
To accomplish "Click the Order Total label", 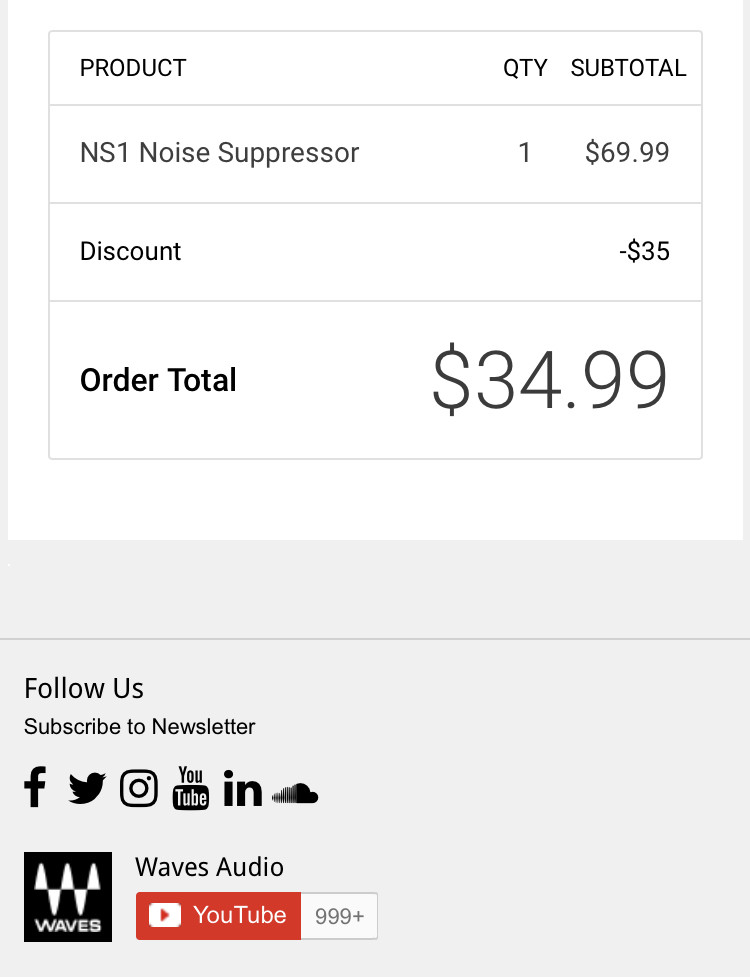I will pyautogui.click(x=158, y=380).
